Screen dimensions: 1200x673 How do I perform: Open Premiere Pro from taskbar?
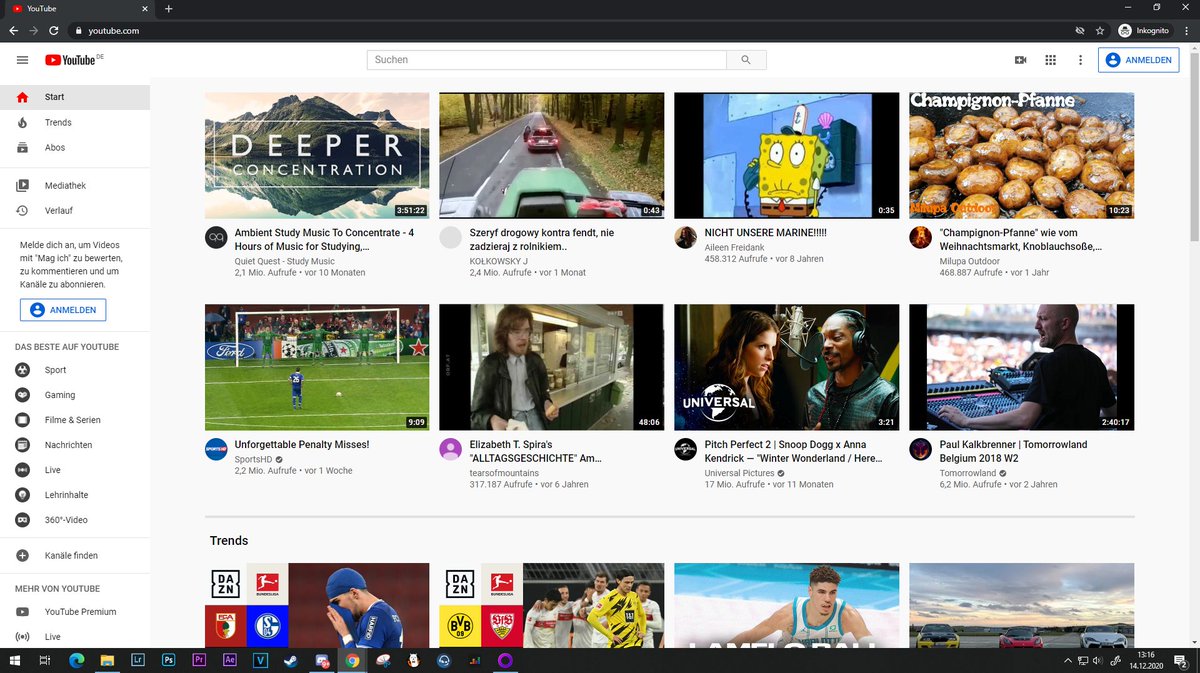pyautogui.click(x=199, y=660)
